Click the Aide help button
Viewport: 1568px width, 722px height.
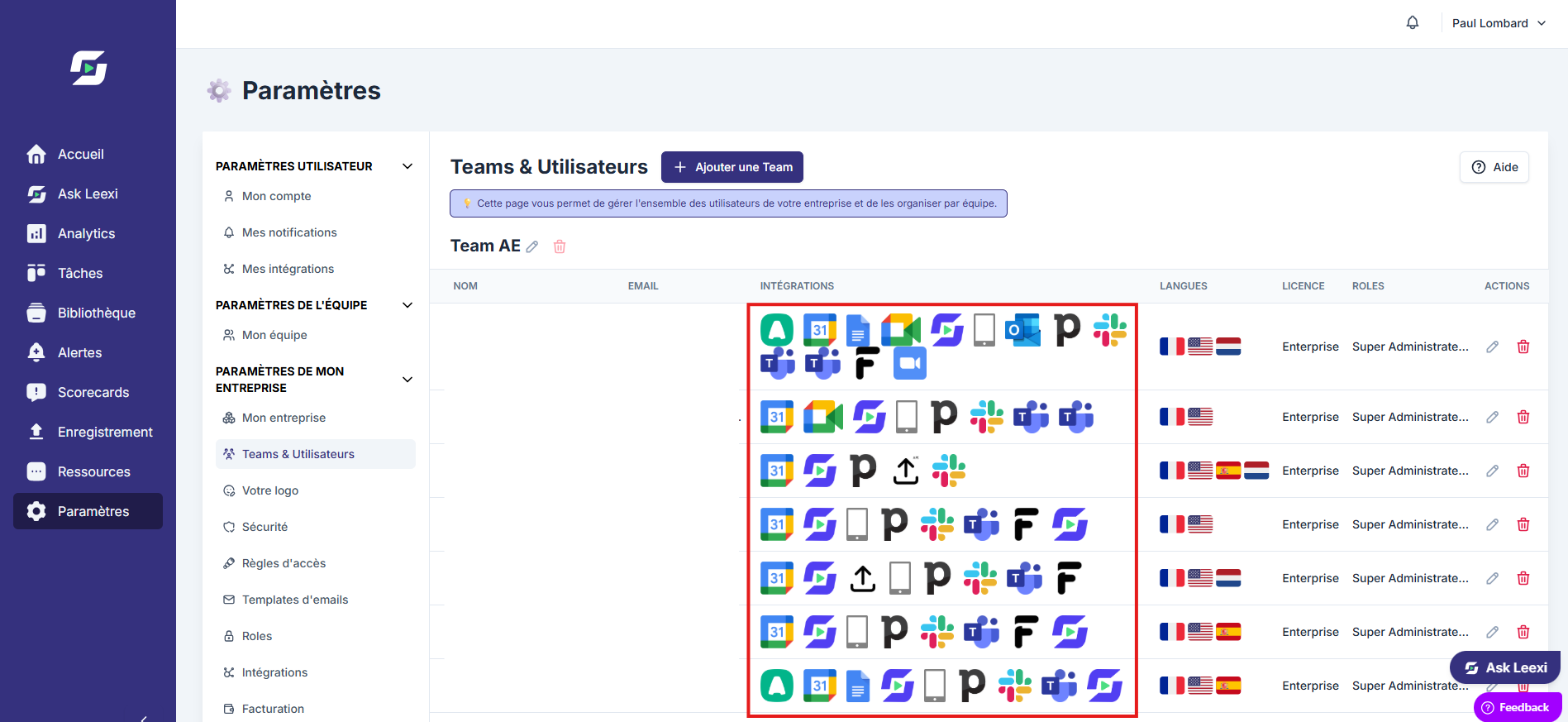(x=1494, y=167)
